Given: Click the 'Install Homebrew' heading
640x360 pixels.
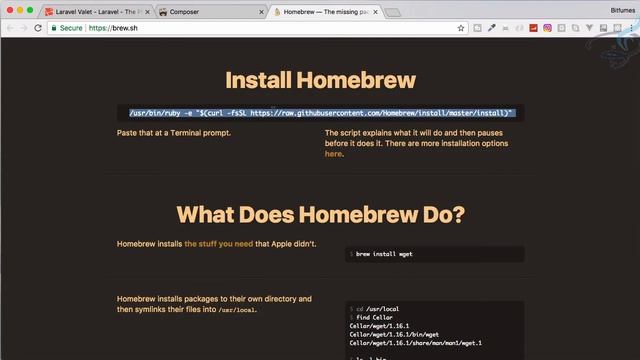Looking at the screenshot, I should [320, 80].
